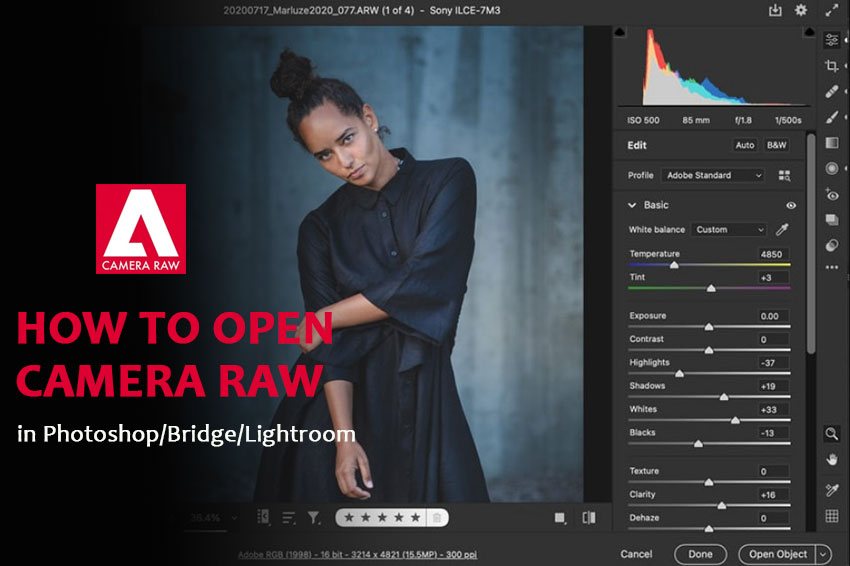Toggle shadow clipping warning in histogram

tap(620, 32)
